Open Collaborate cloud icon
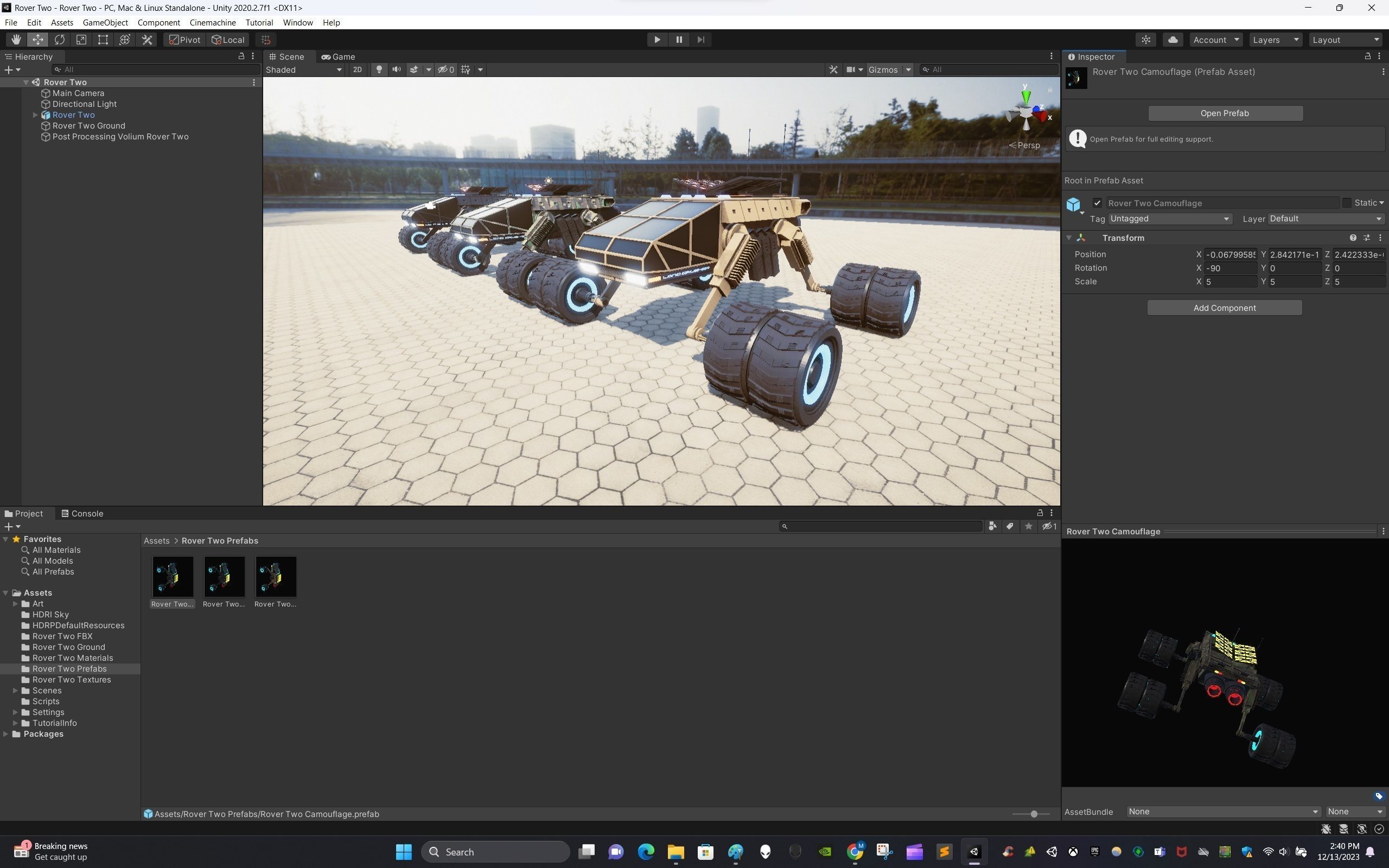Viewport: 1389px width, 868px height. pyautogui.click(x=1173, y=40)
